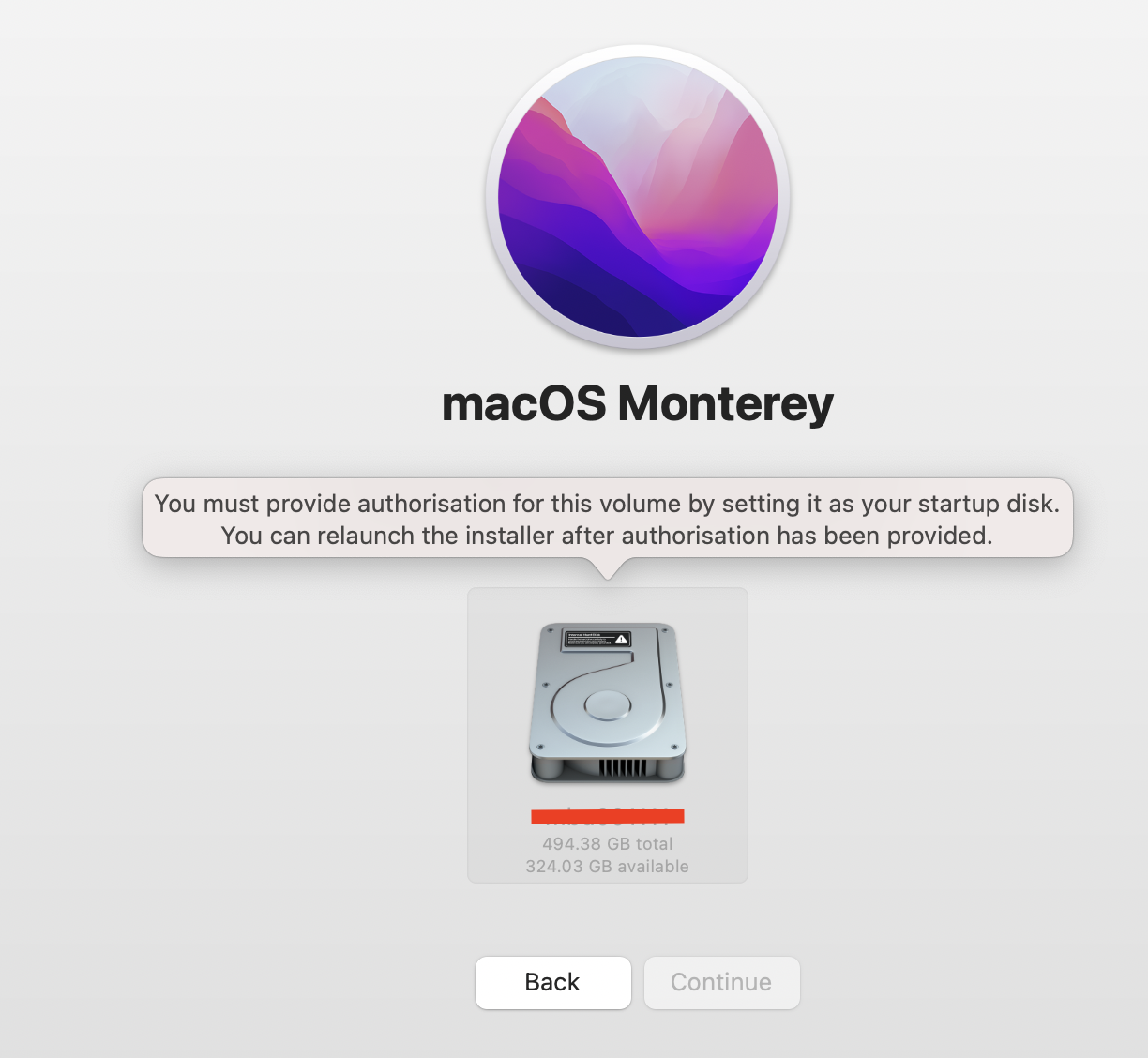This screenshot has width=1148, height=1058.
Task: Click the 494.38 GB total label
Action: 608,844
